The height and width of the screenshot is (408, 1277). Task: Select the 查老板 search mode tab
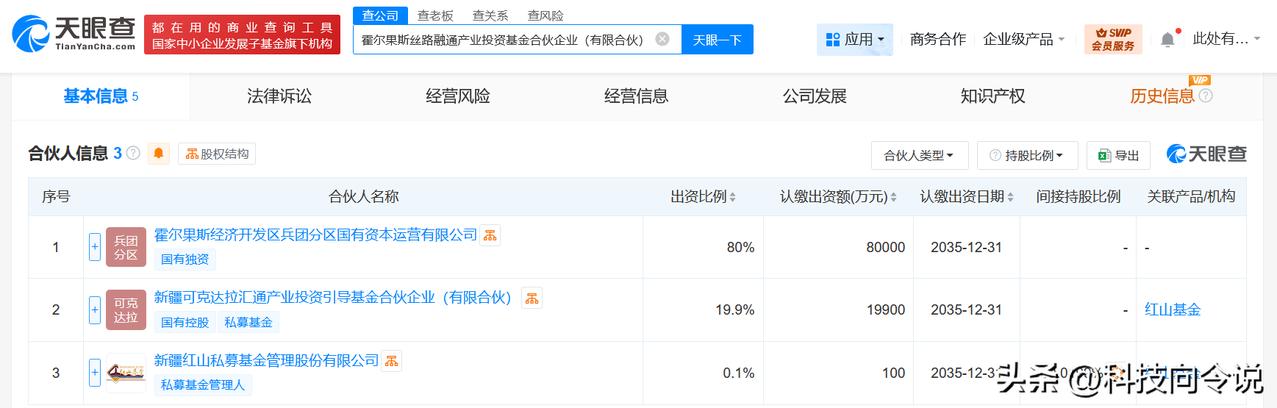pyautogui.click(x=435, y=15)
